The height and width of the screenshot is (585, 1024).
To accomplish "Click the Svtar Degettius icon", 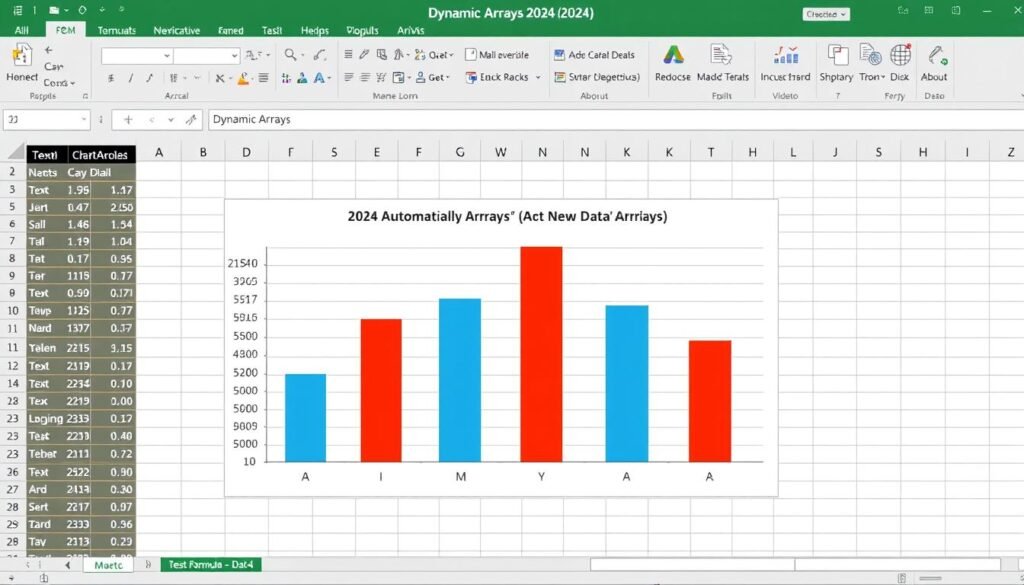I will 559,77.
